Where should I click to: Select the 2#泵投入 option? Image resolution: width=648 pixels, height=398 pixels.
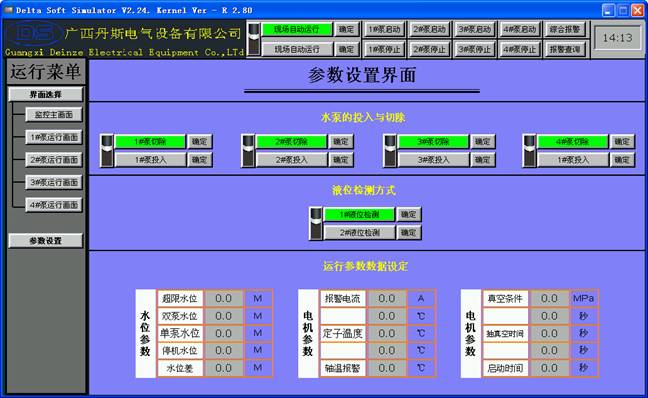(292, 160)
